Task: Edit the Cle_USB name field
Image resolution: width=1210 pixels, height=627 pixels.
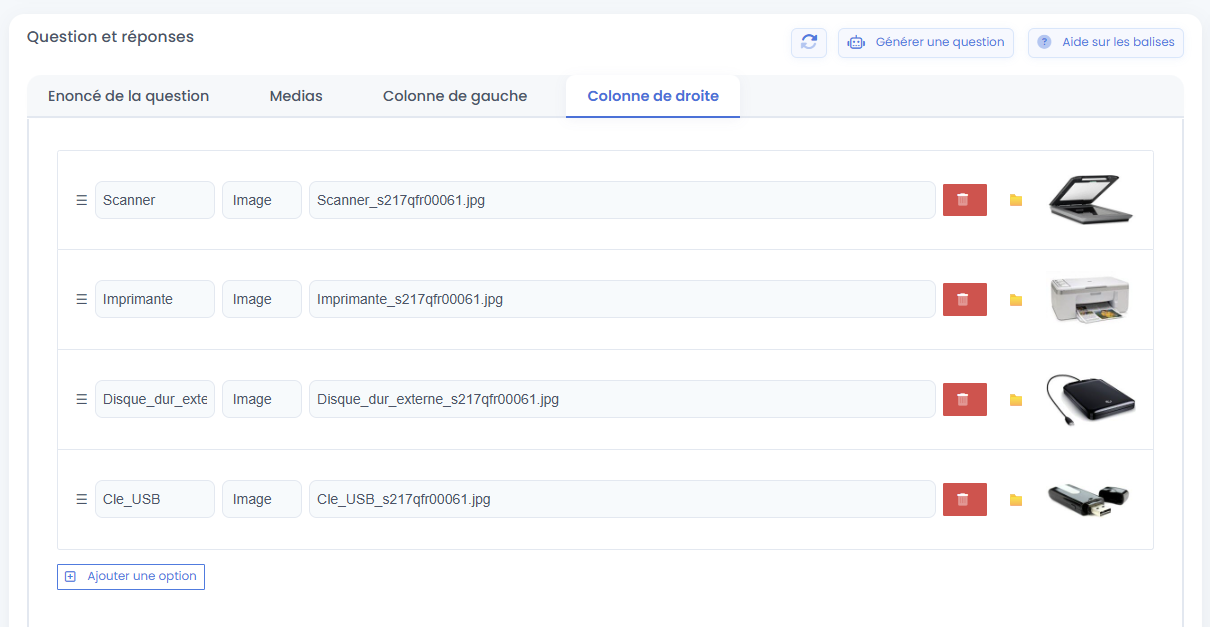Action: coord(155,499)
